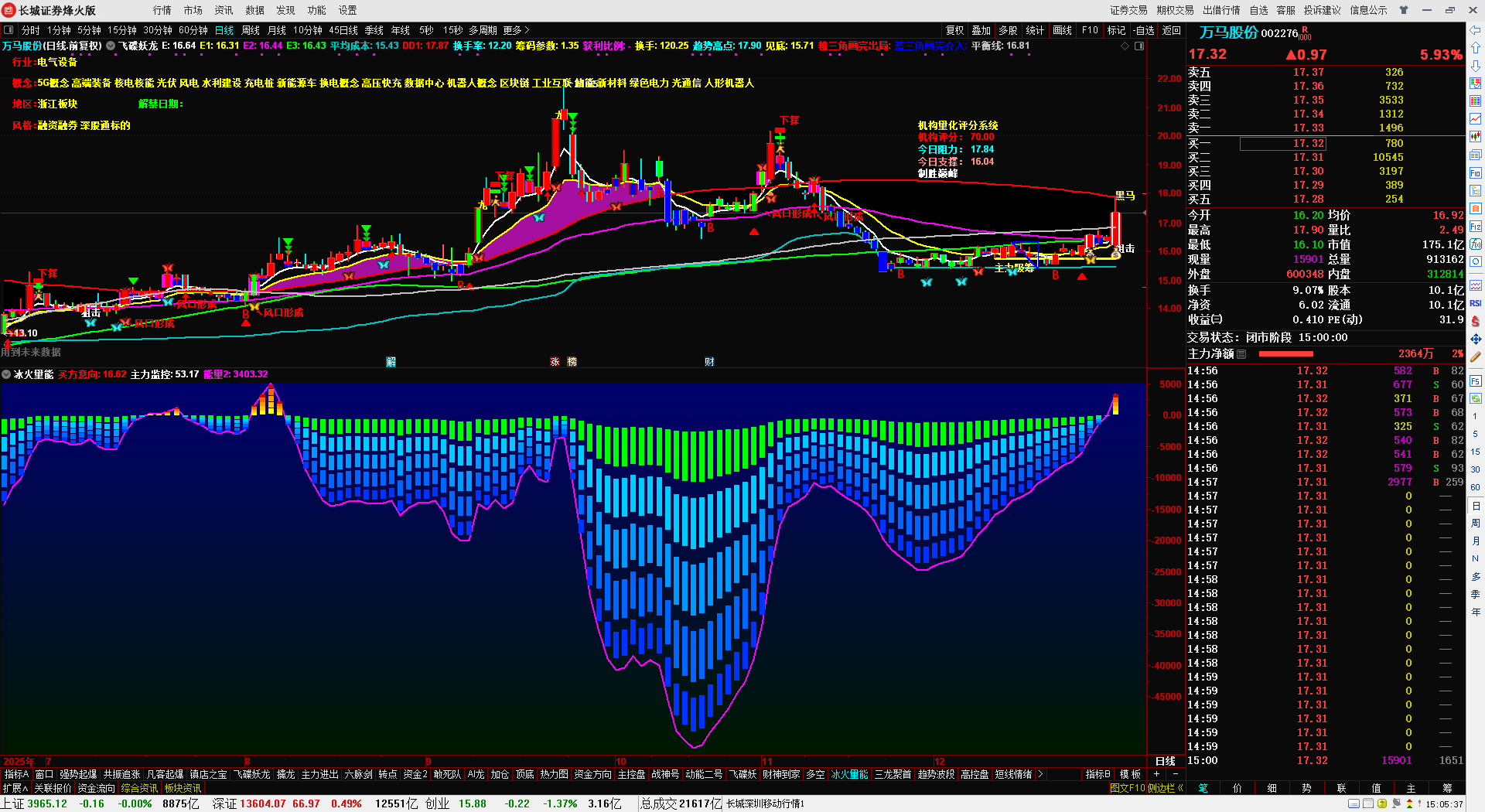Click the green refresh icon in sidebar

point(1476,399)
